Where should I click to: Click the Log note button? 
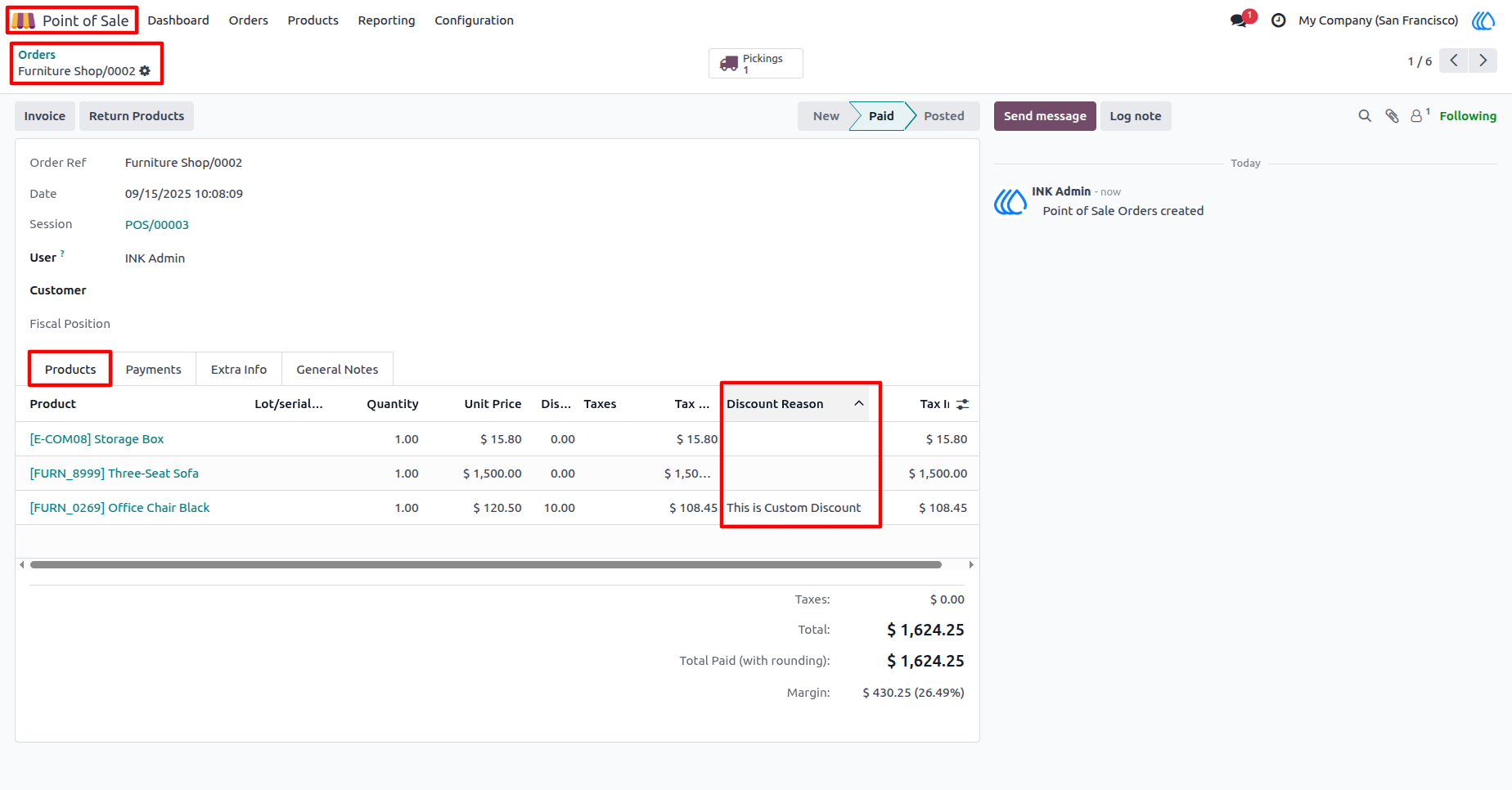(1136, 116)
